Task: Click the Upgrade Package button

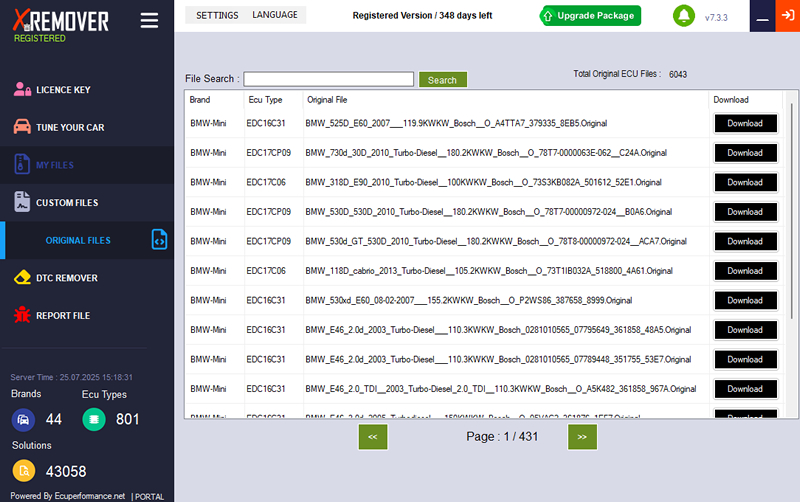Action: [x=590, y=16]
